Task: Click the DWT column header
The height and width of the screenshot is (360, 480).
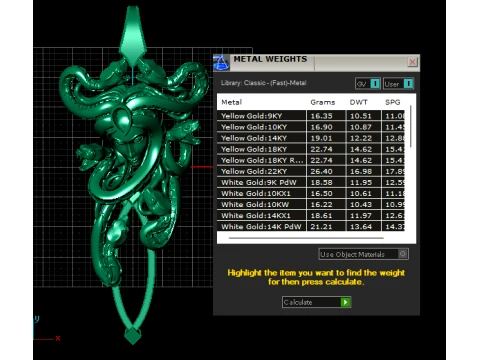Action: point(358,102)
